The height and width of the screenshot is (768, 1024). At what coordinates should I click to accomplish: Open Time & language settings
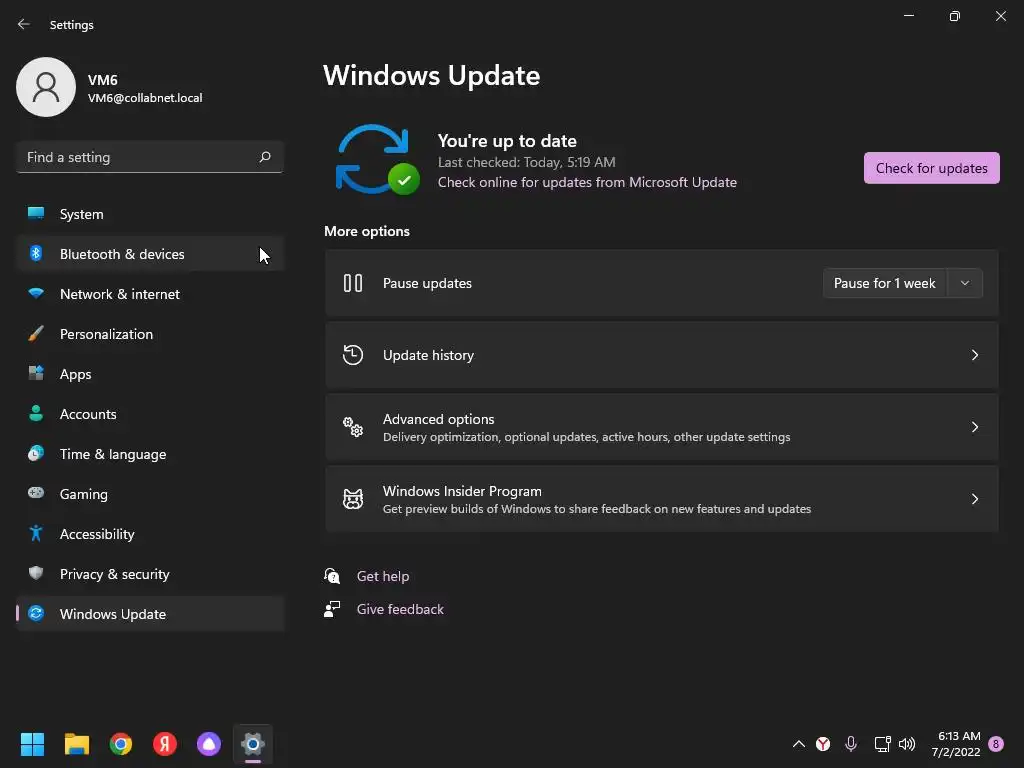click(x=150, y=453)
